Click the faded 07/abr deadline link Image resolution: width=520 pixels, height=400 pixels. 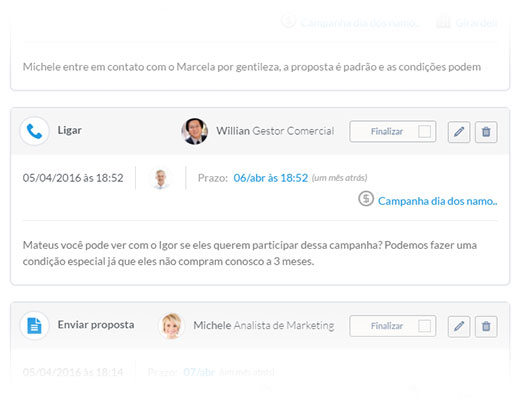[199, 372]
